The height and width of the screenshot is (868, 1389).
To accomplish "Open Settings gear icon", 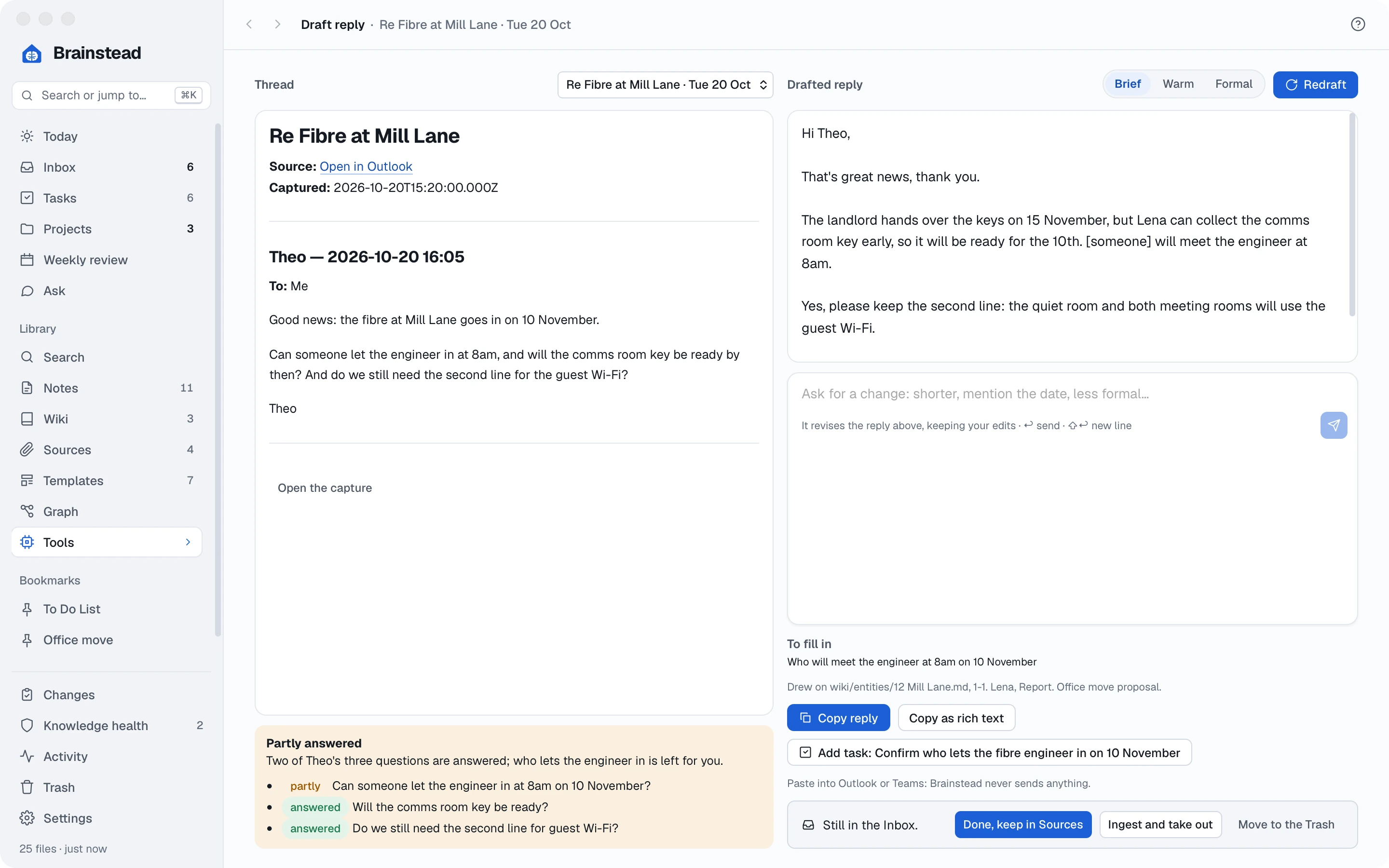I will point(27,818).
